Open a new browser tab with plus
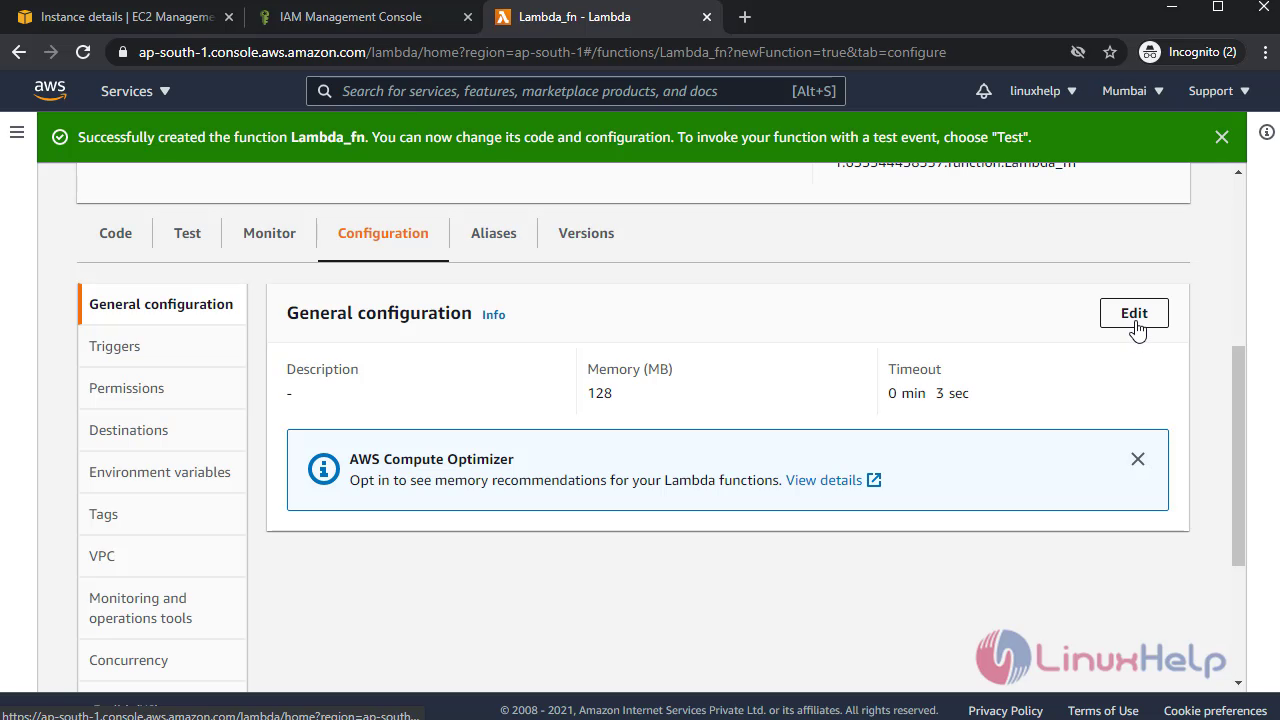 click(744, 17)
